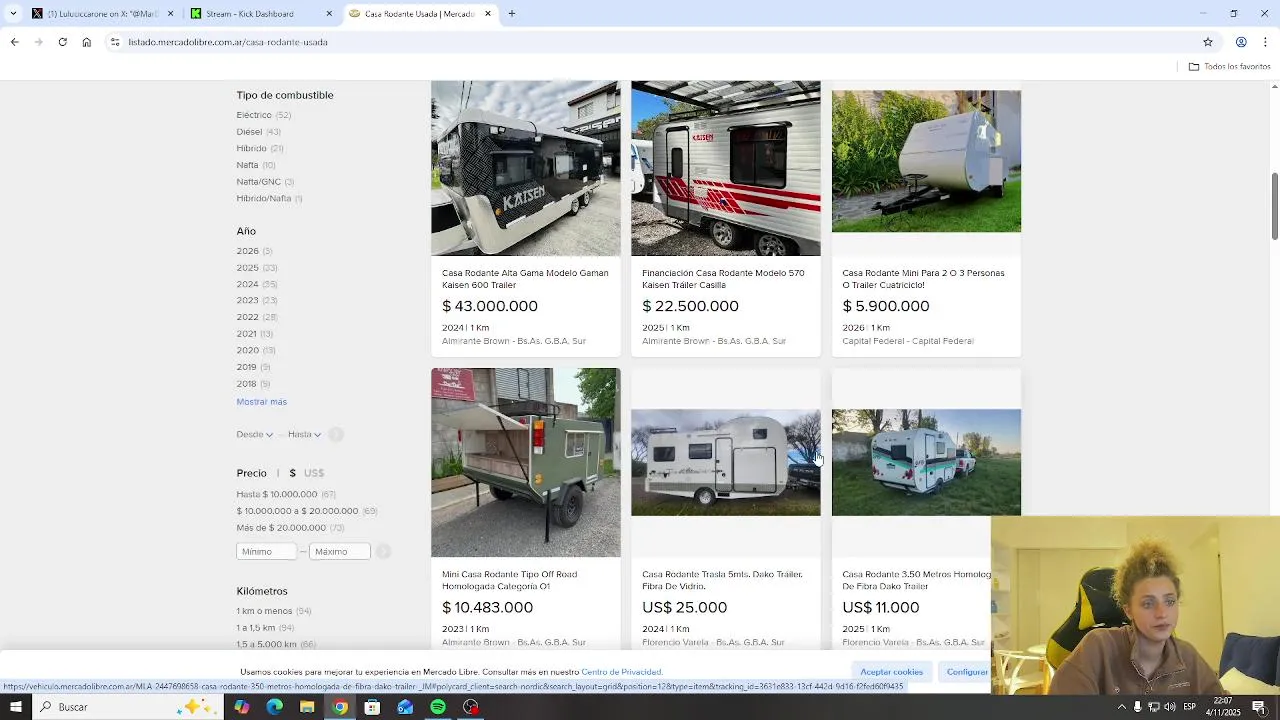Open the black Kaisen 600 trailer photo

coord(525,168)
